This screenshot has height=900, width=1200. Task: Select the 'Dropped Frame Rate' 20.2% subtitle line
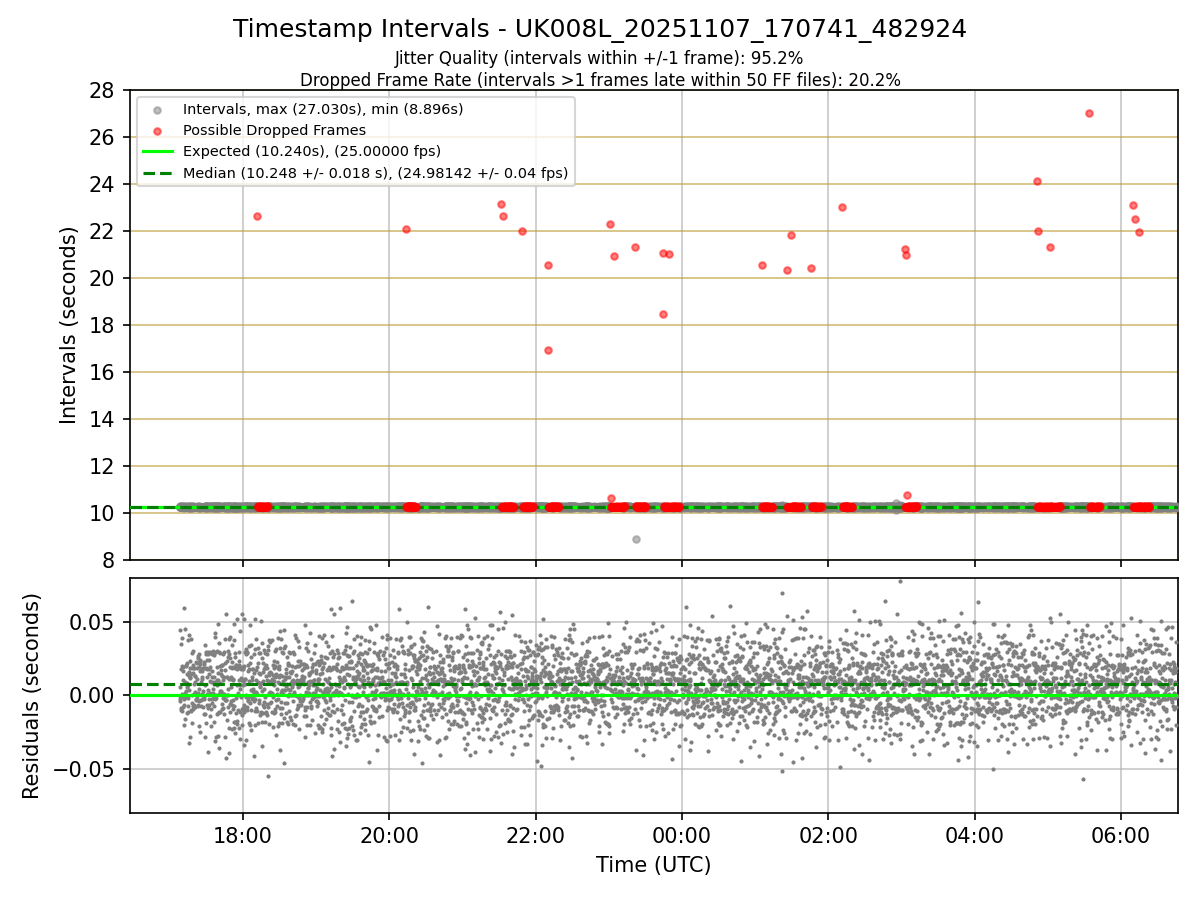pyautogui.click(x=600, y=80)
